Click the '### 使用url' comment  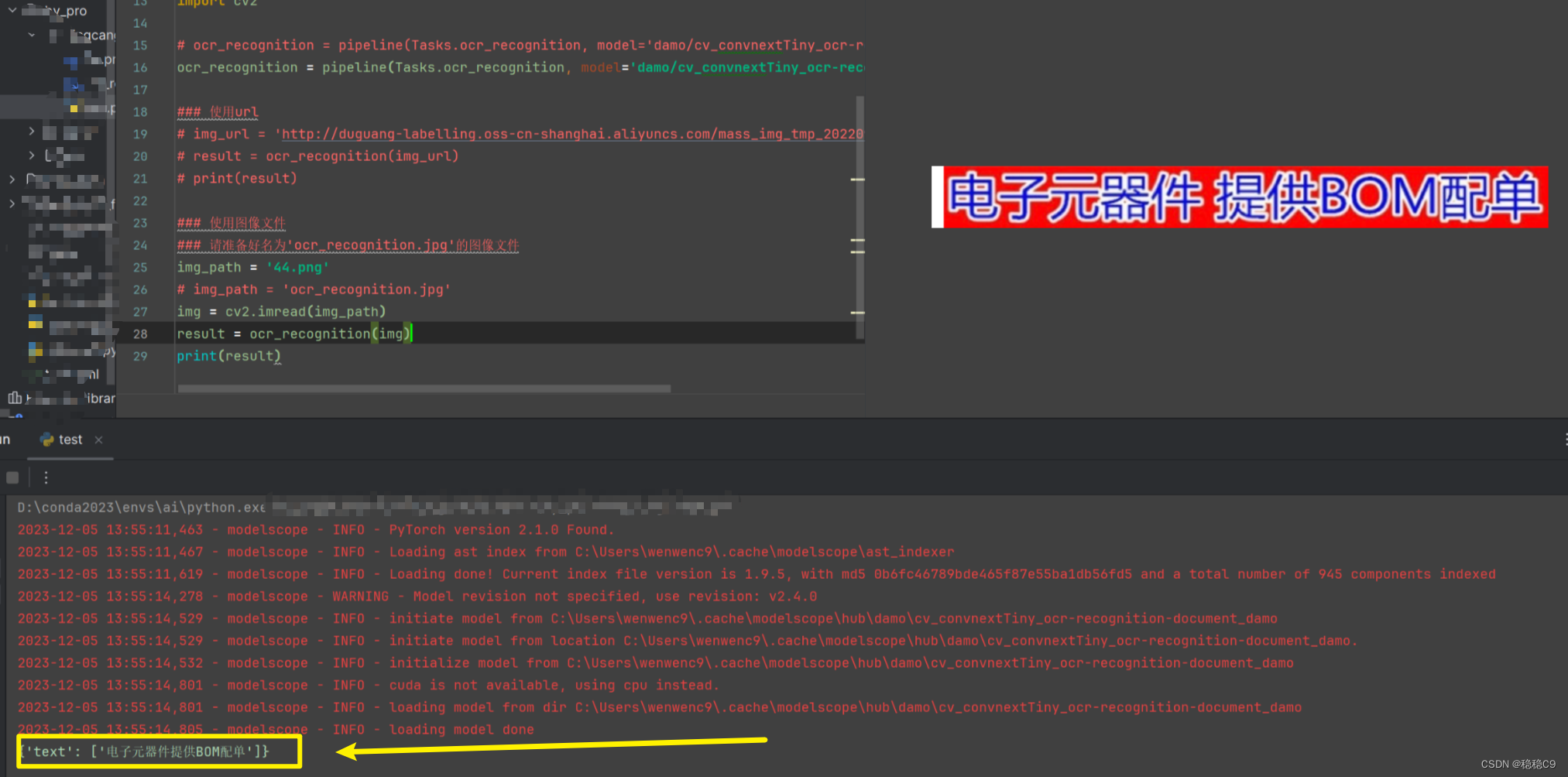(218, 111)
